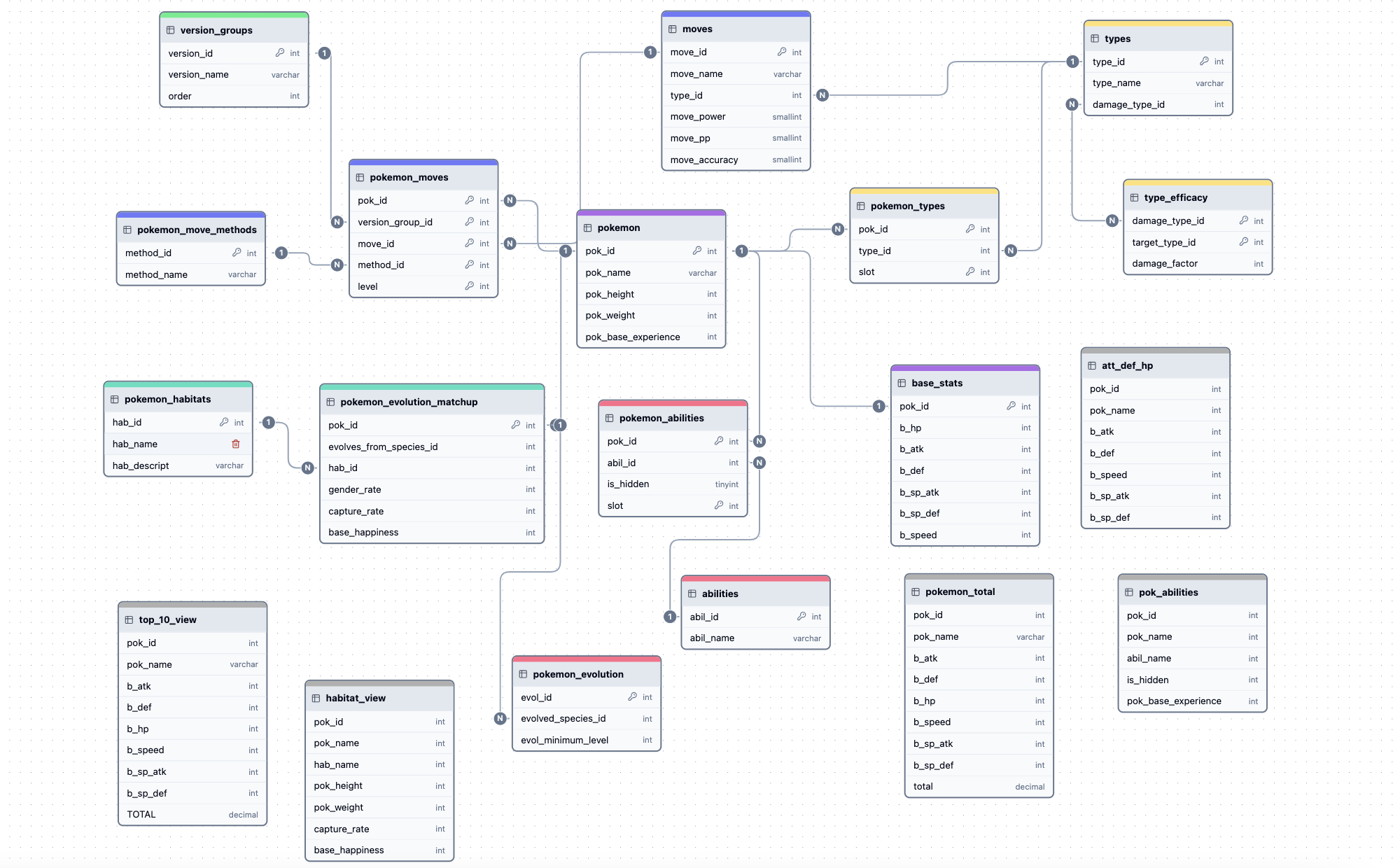Select capture_rate field in pokemon_evolution_matchup
The width and height of the screenshot is (1400, 868).
coord(432,511)
